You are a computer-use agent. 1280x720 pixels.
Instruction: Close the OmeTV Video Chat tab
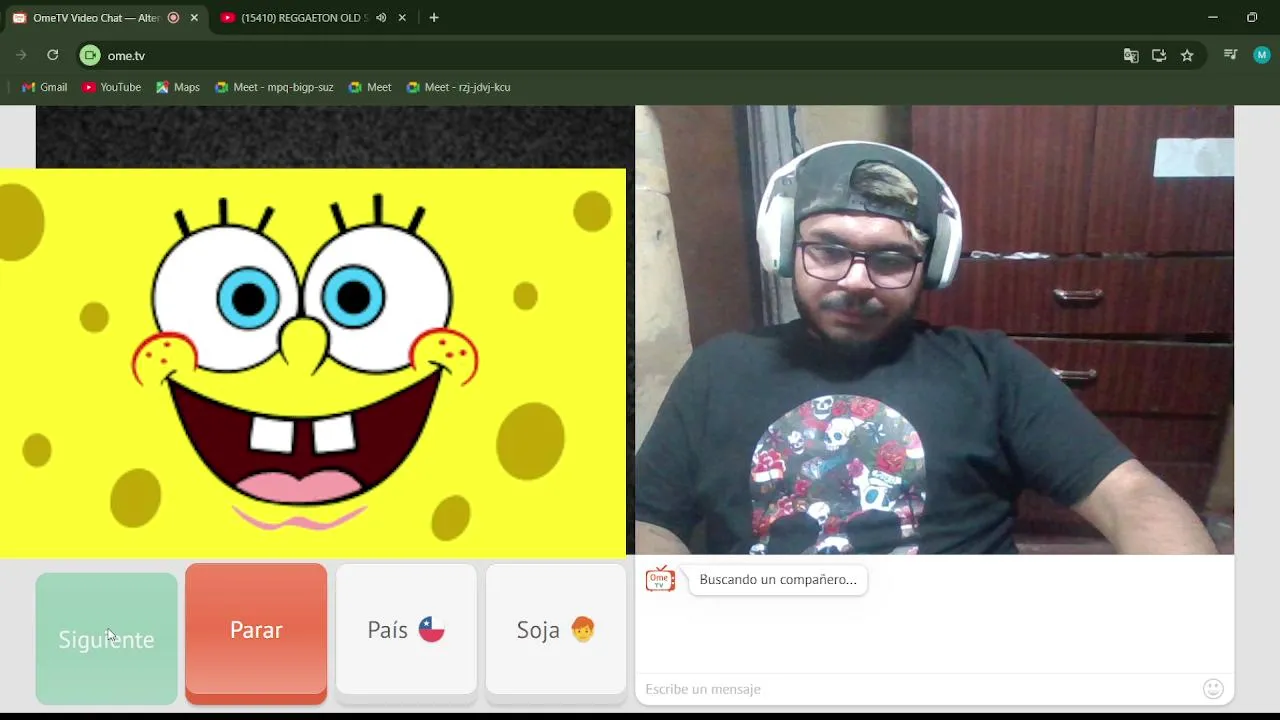pyautogui.click(x=194, y=18)
